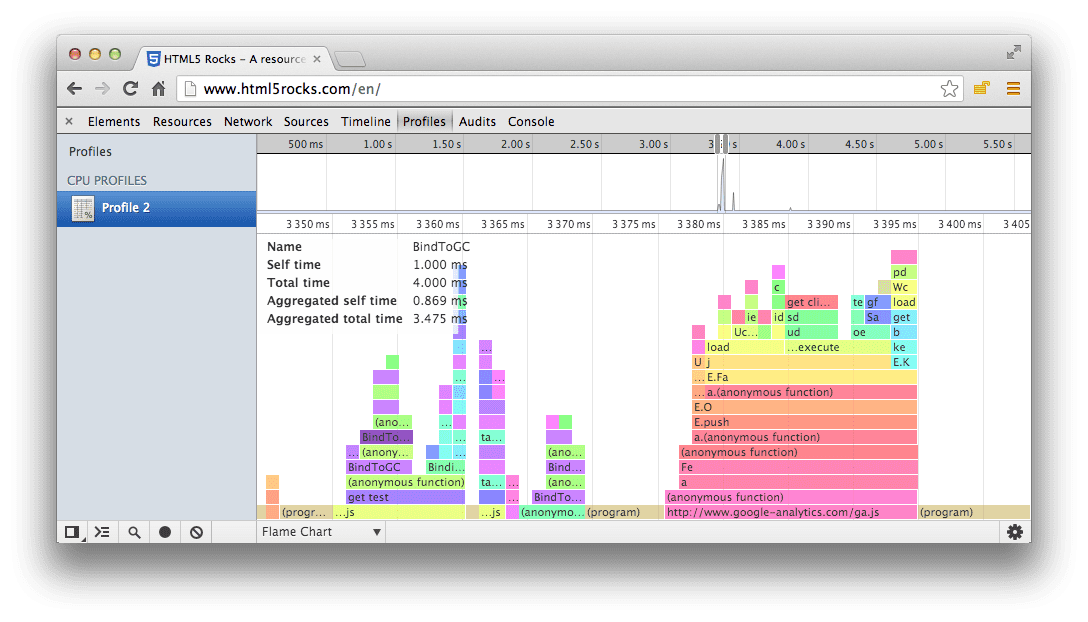Open Chrome hamburger menu
The width and height of the screenshot is (1088, 622).
(1013, 89)
